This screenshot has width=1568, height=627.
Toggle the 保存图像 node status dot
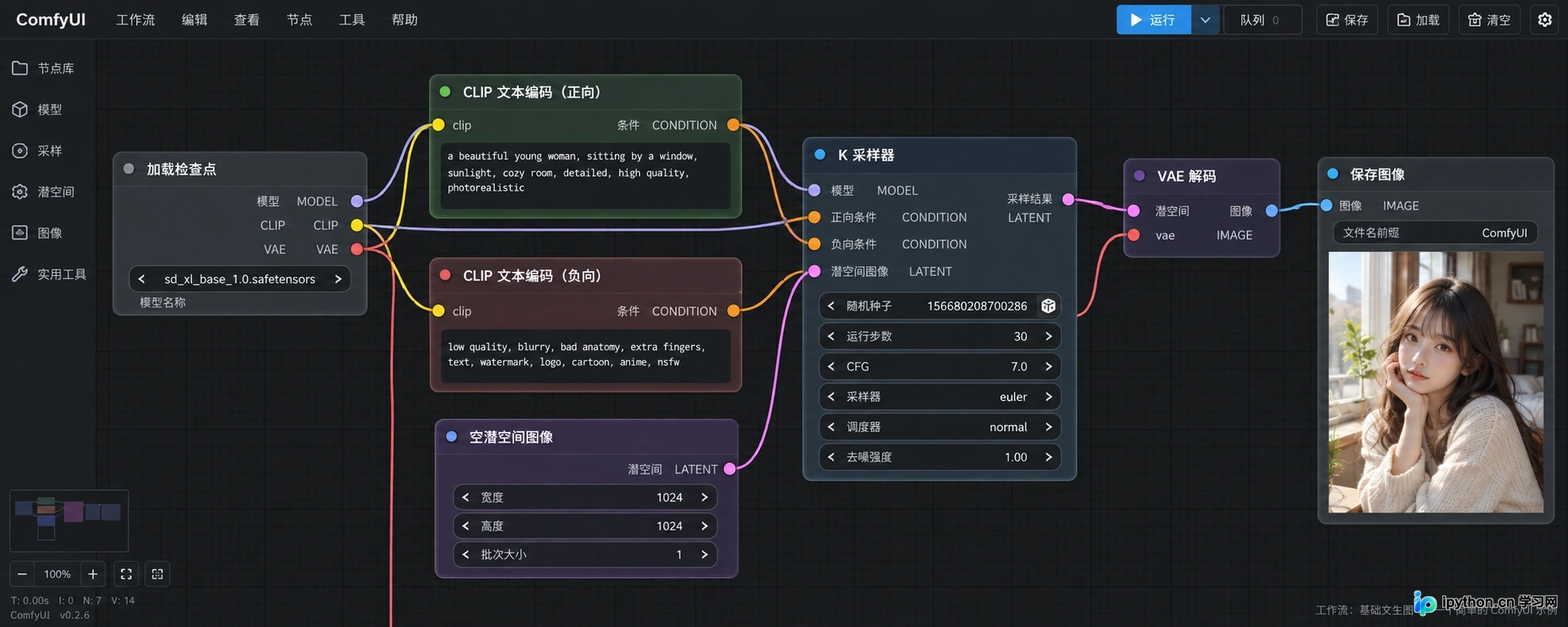[x=1332, y=173]
